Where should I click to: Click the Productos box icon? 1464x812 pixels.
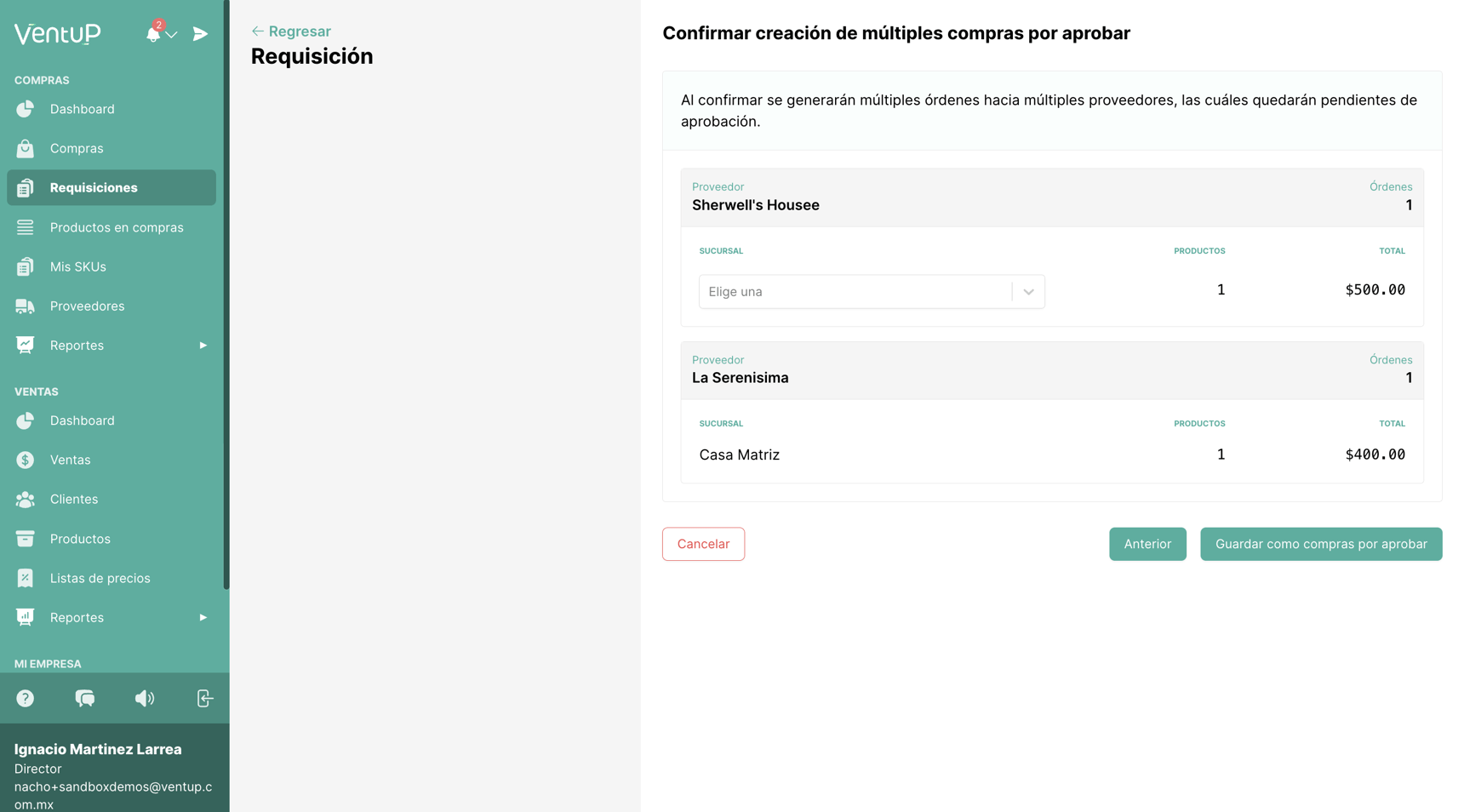(x=26, y=539)
